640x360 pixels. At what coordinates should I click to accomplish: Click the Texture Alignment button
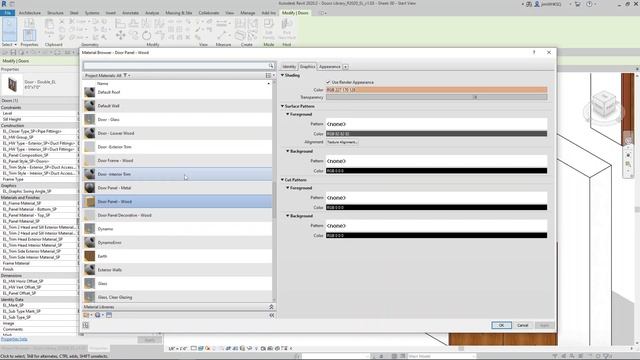(x=342, y=142)
